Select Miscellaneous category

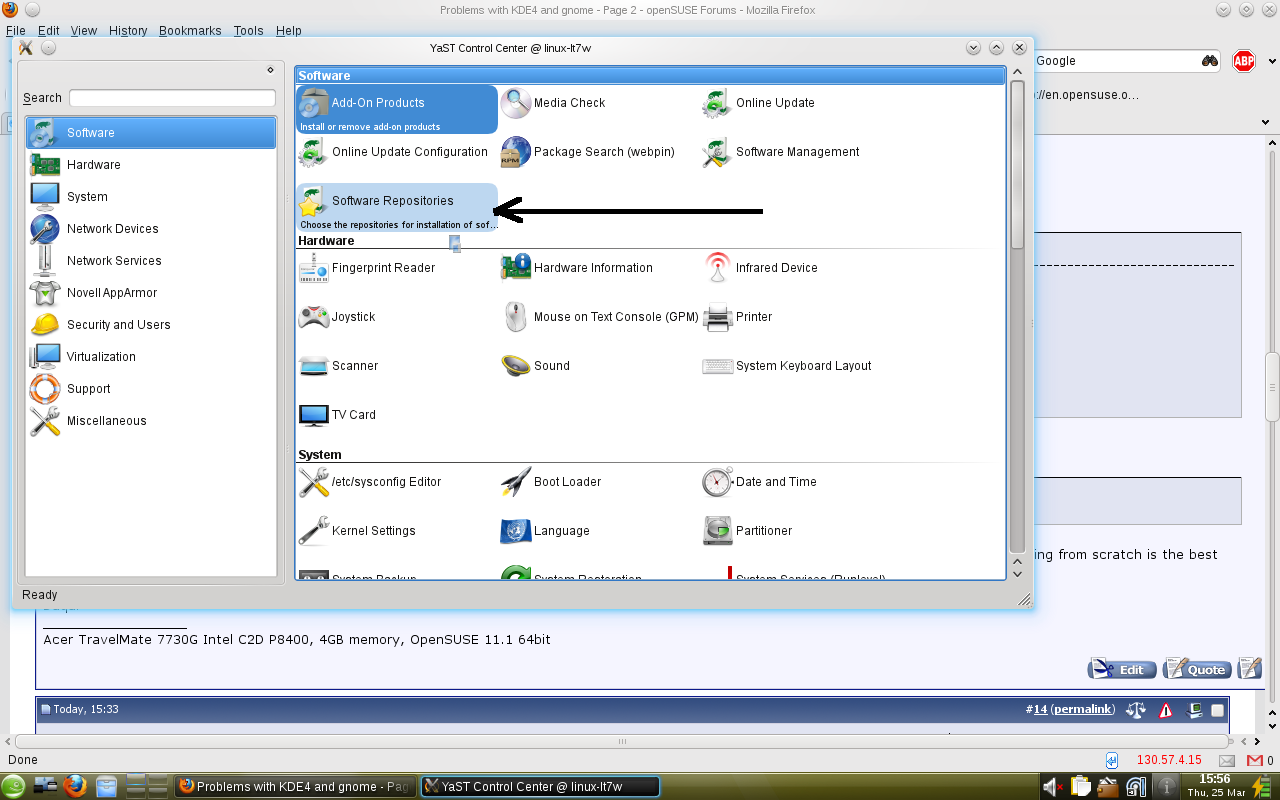151,421
